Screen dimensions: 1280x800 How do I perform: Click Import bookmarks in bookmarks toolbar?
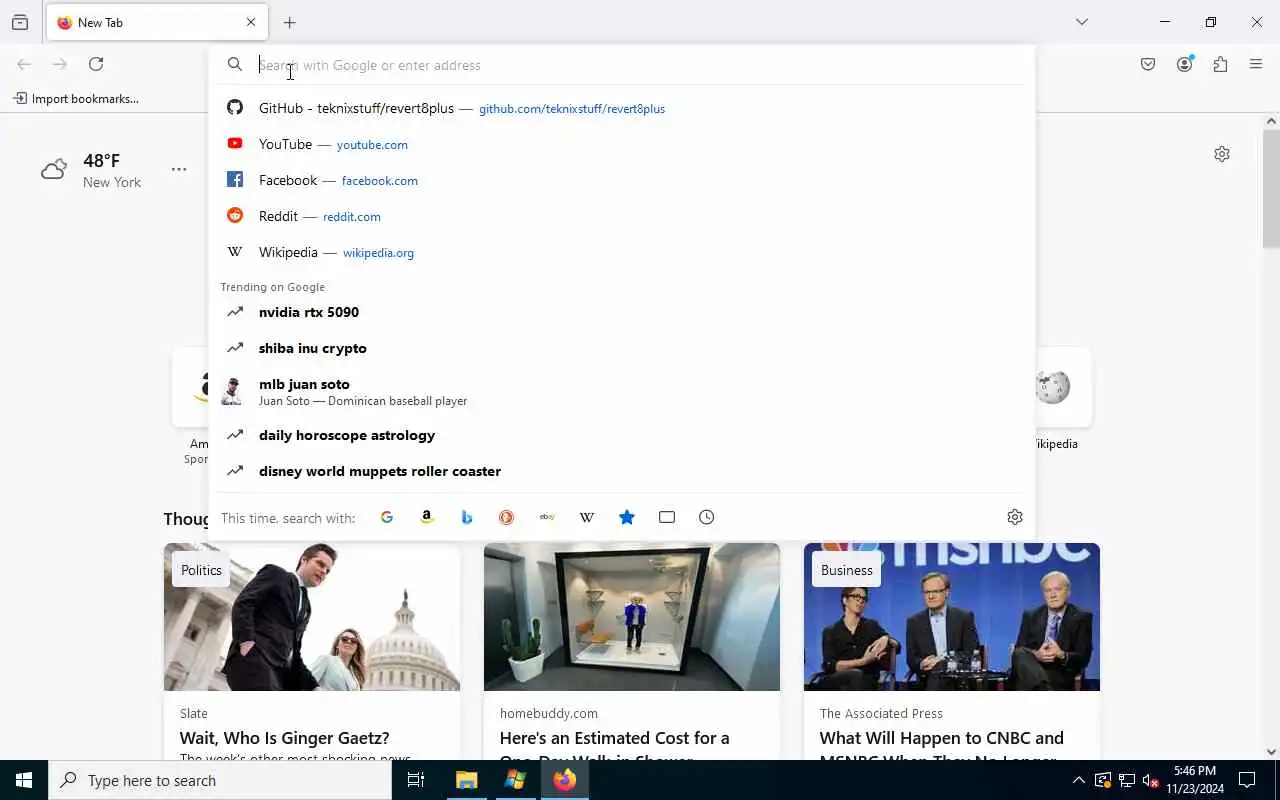tap(76, 99)
